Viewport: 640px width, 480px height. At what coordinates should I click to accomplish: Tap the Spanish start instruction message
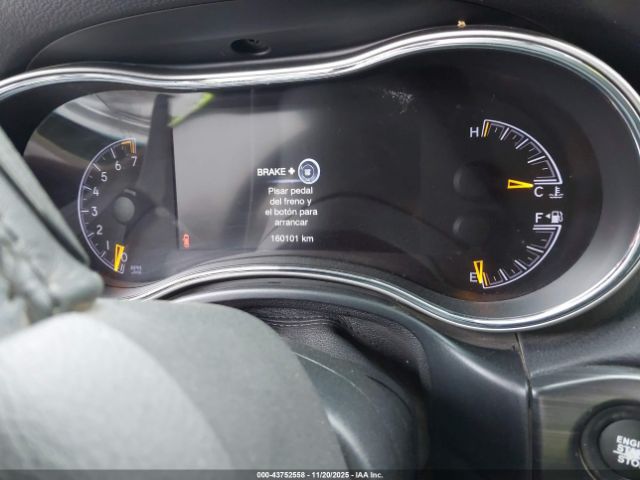[x=291, y=206]
